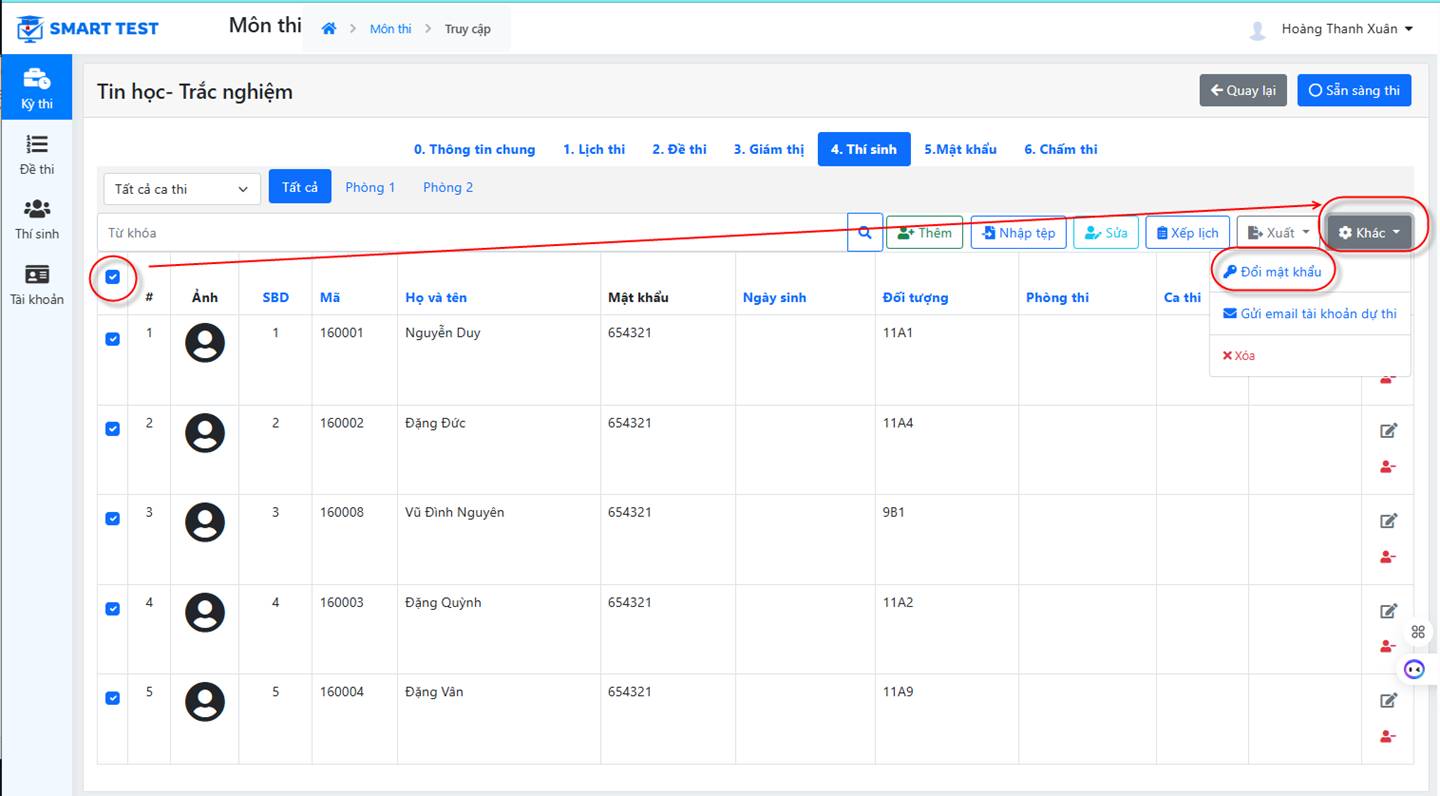Go to Thí sinh sidebar icon
The width and height of the screenshot is (1440, 796).
[37, 219]
